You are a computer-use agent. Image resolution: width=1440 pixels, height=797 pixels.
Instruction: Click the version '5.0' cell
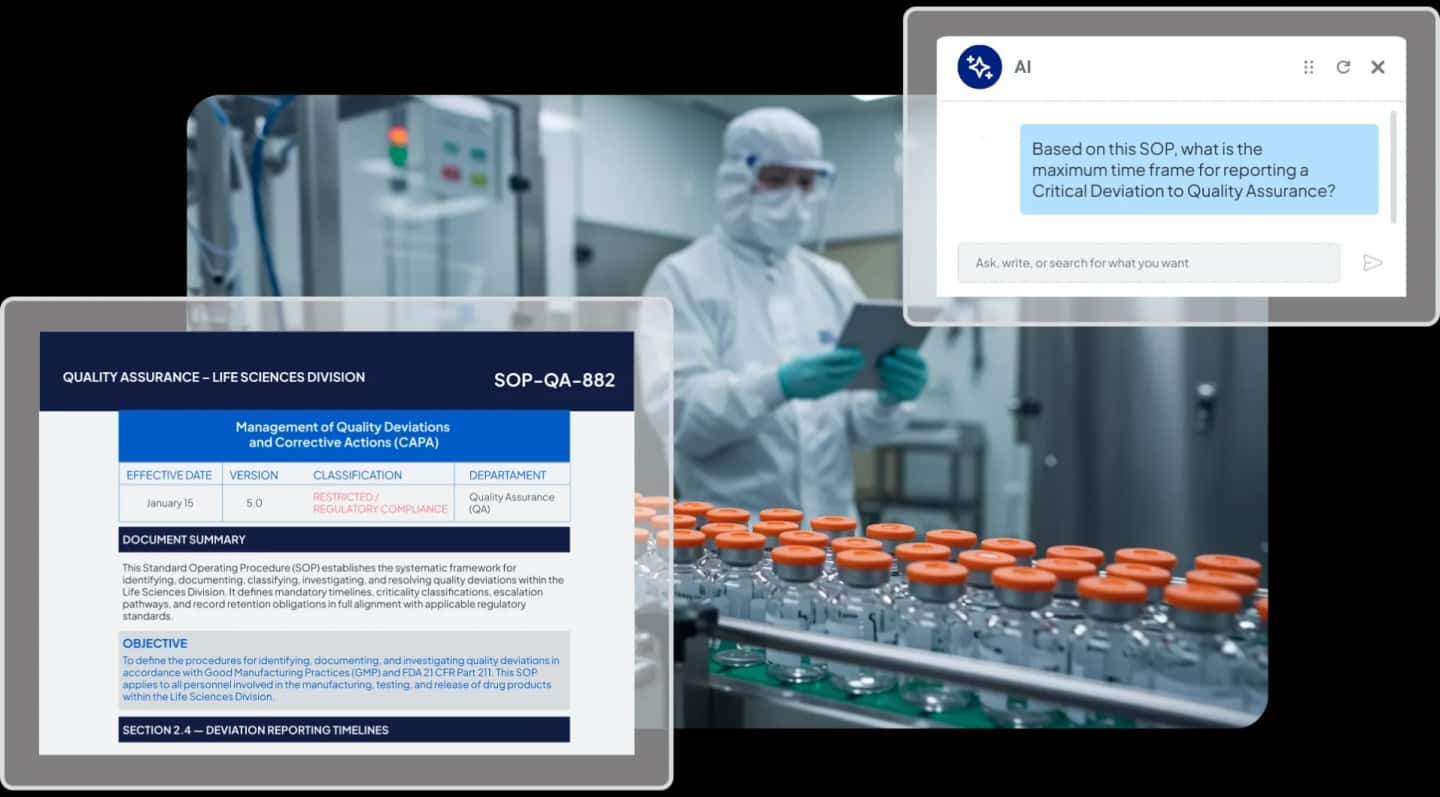pos(254,503)
